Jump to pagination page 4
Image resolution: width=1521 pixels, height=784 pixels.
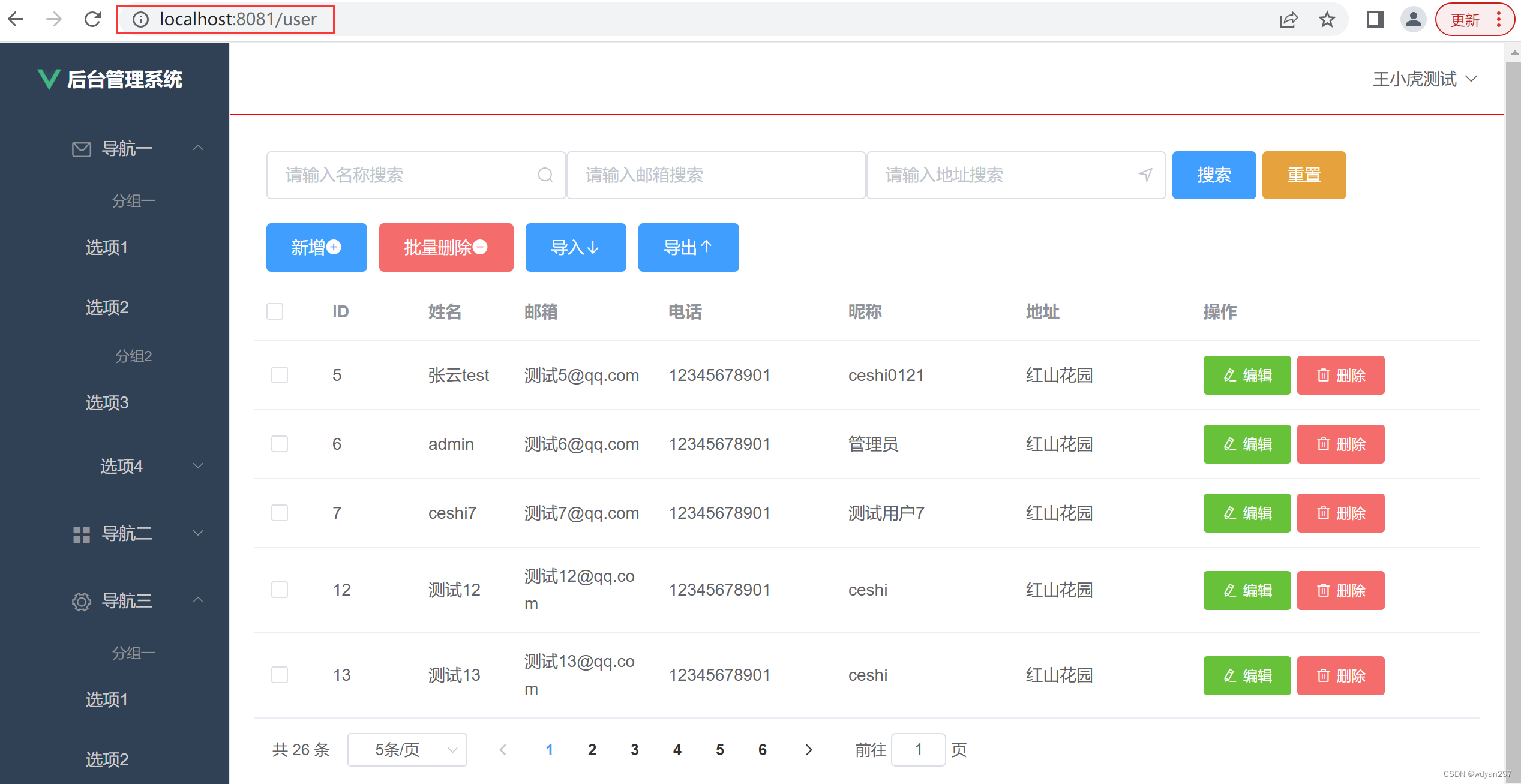(677, 750)
